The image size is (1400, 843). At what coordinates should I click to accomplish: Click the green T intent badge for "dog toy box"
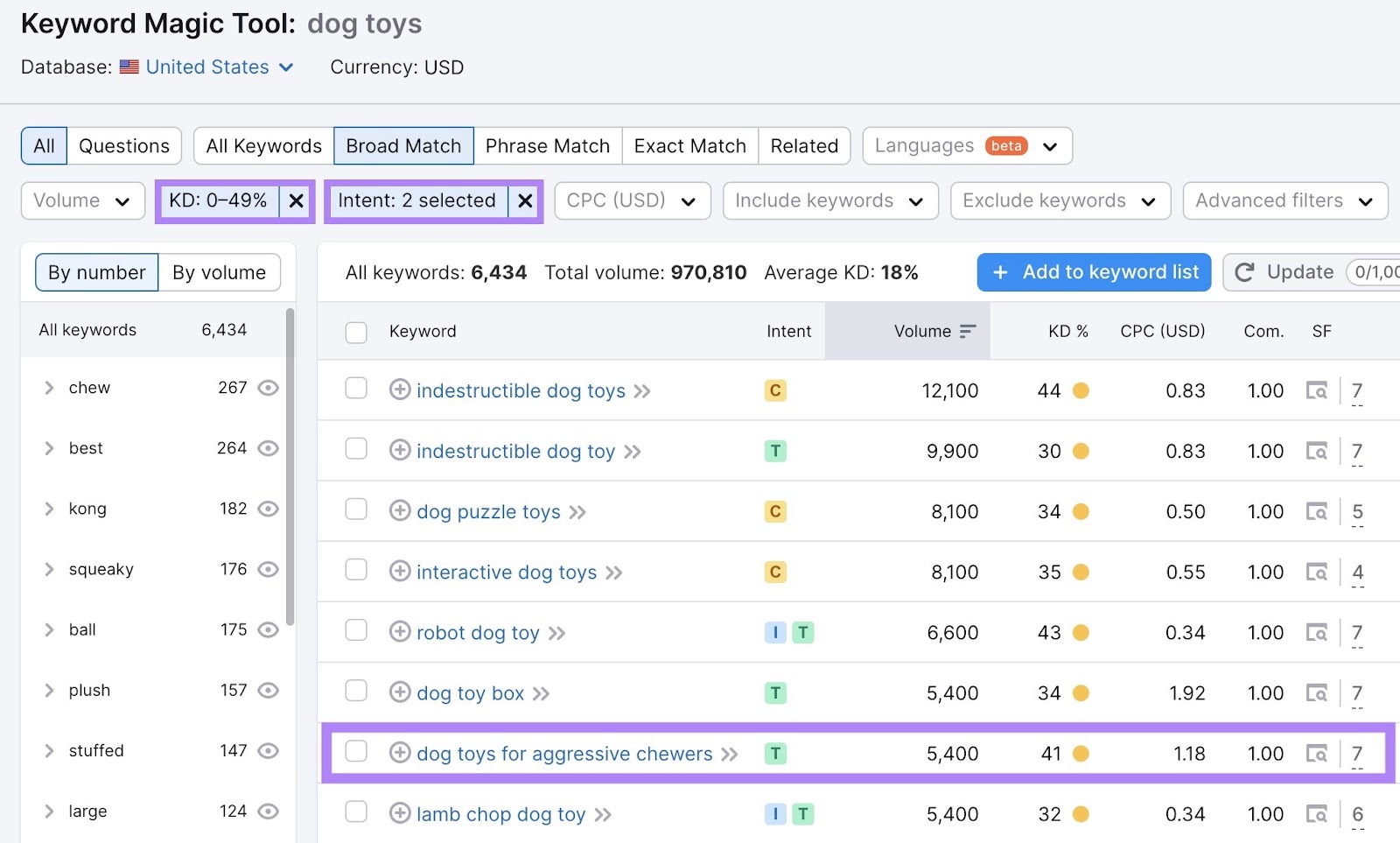pyautogui.click(x=775, y=692)
